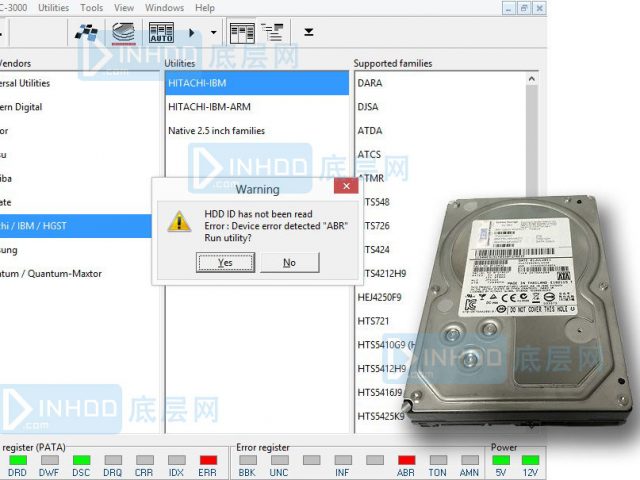Switch to the tree list view icon
Image resolution: width=640 pixels, height=480 pixels.
click(x=273, y=33)
